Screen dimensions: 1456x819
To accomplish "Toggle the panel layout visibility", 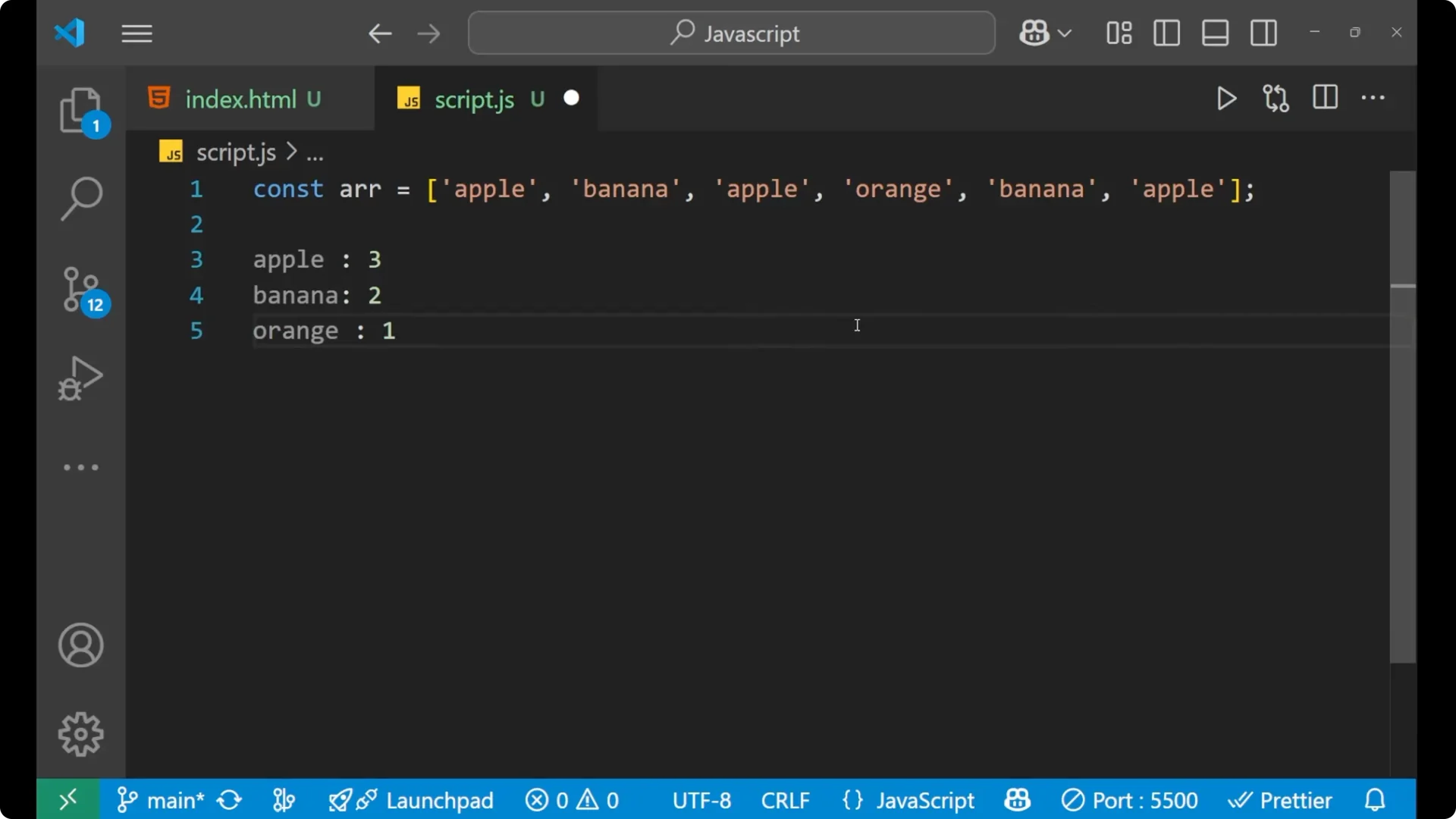I will [1215, 33].
